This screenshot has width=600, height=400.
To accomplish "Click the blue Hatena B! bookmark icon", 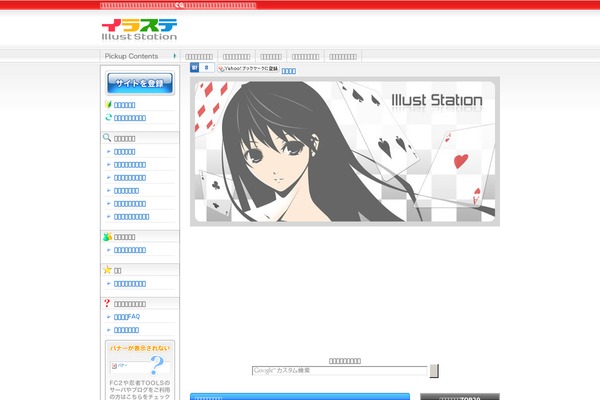I will pyautogui.click(x=194, y=68).
